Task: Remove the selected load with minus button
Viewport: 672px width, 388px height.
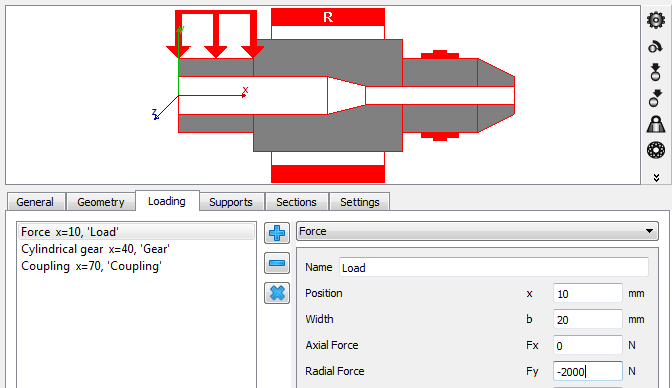Action: 277,263
